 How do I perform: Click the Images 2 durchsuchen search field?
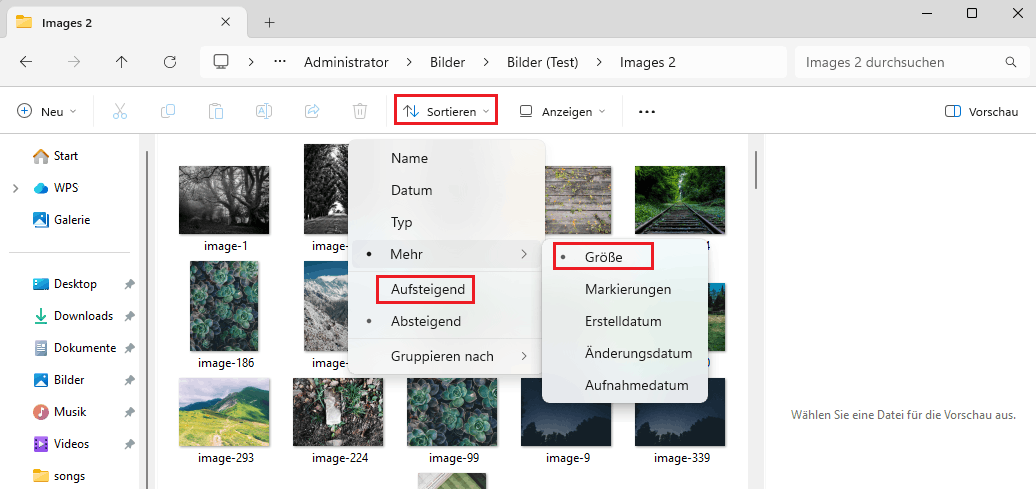click(x=908, y=62)
